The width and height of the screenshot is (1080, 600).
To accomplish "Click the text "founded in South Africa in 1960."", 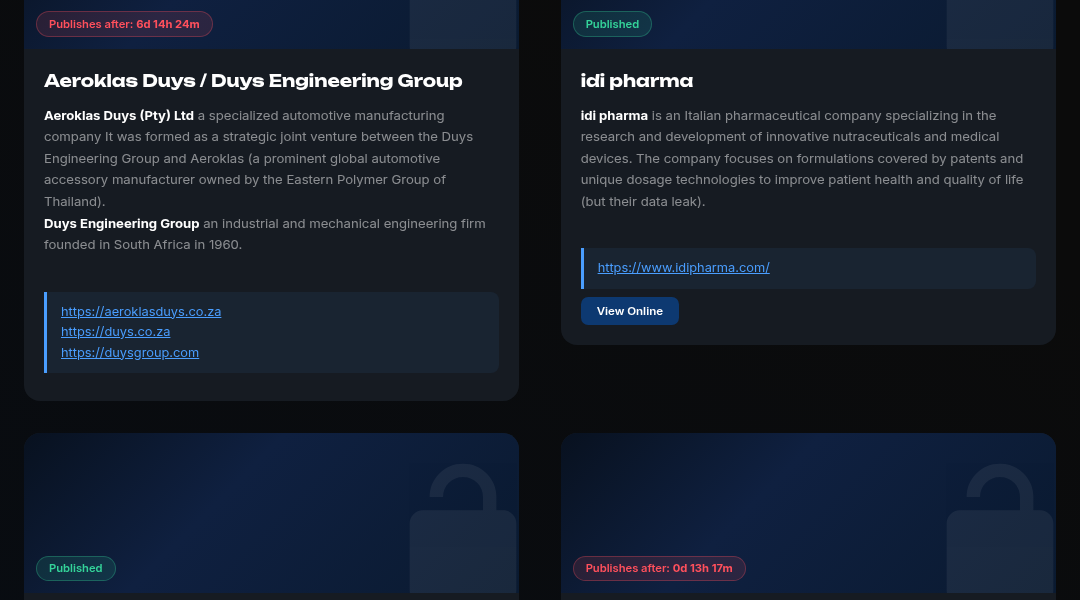I will (x=143, y=245).
